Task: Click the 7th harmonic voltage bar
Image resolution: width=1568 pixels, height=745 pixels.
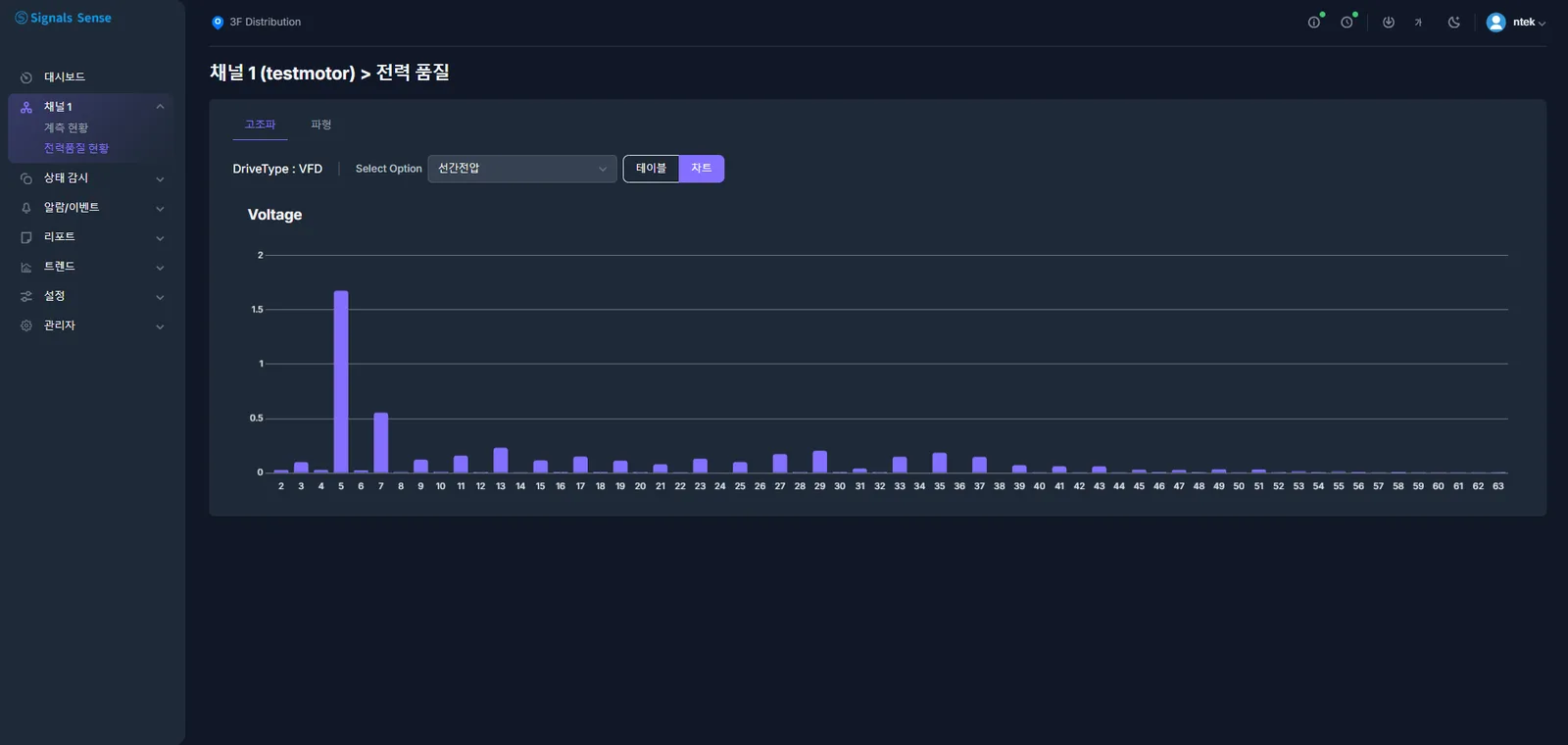Action: [x=381, y=443]
